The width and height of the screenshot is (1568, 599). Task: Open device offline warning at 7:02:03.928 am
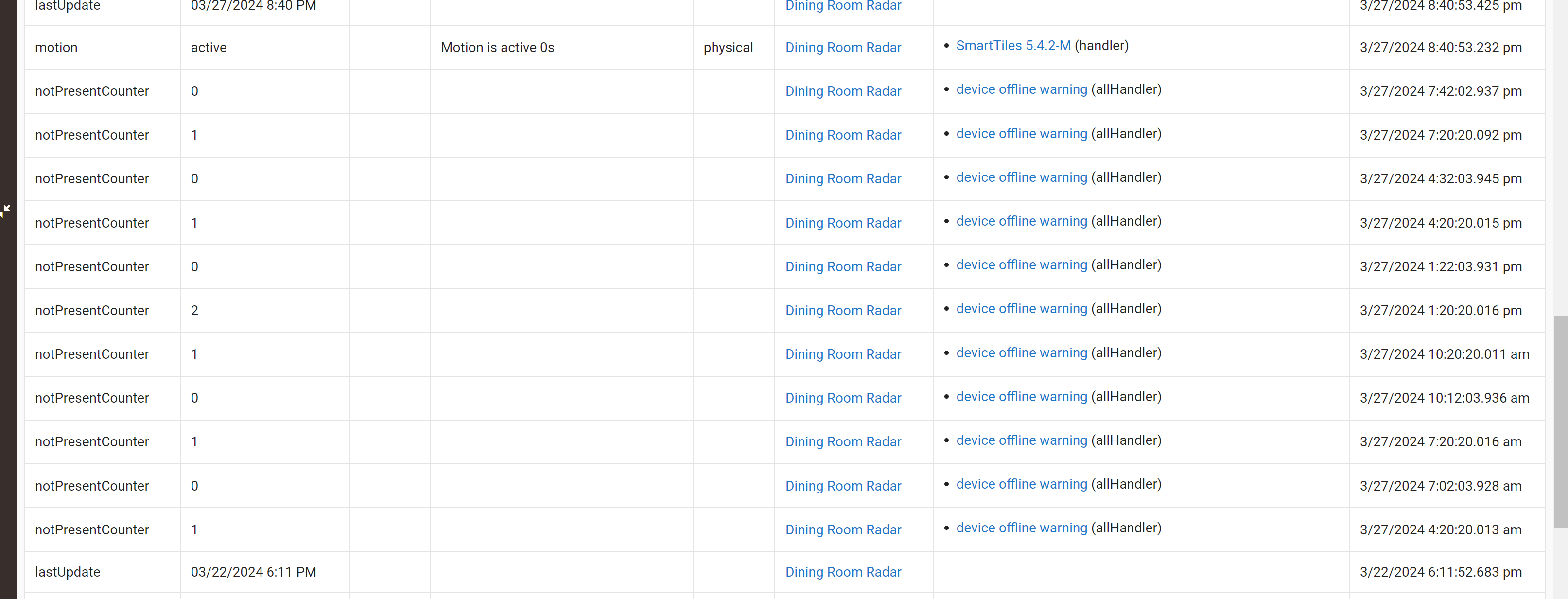tap(1021, 485)
